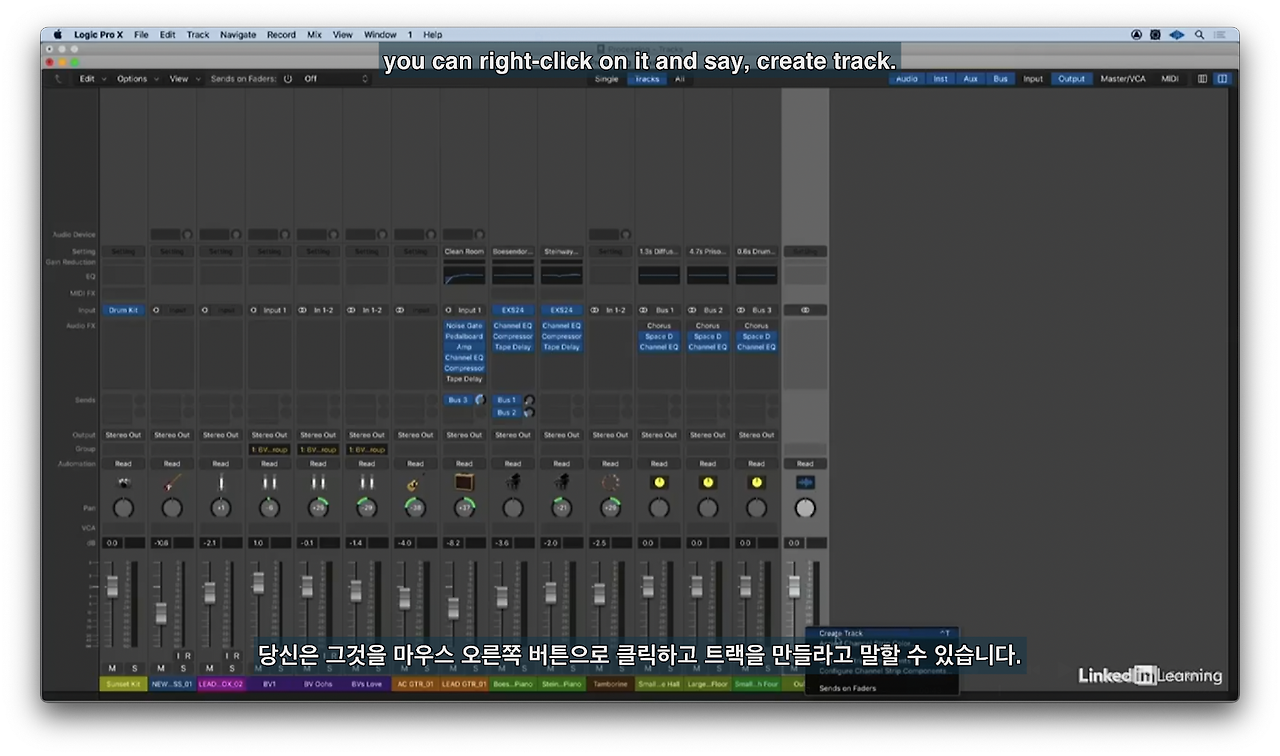Open the Mix menu
This screenshot has width=1280, height=756.
click(314, 34)
